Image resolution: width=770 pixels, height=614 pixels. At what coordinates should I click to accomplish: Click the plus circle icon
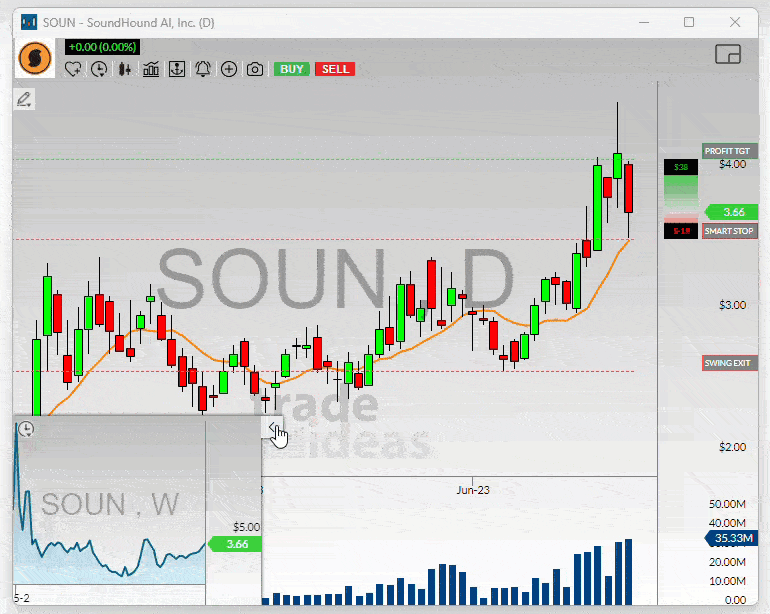pos(229,69)
